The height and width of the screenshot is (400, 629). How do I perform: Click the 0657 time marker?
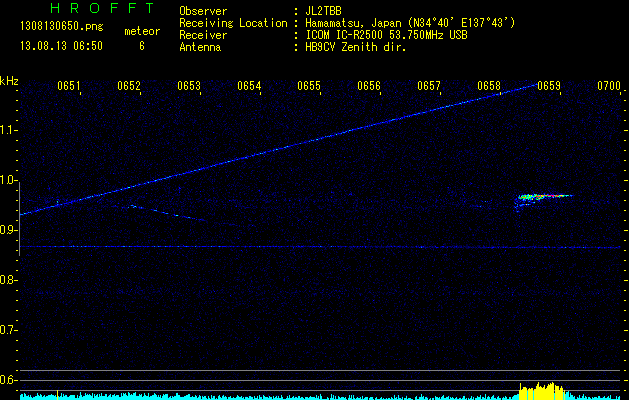pyautogui.click(x=429, y=87)
